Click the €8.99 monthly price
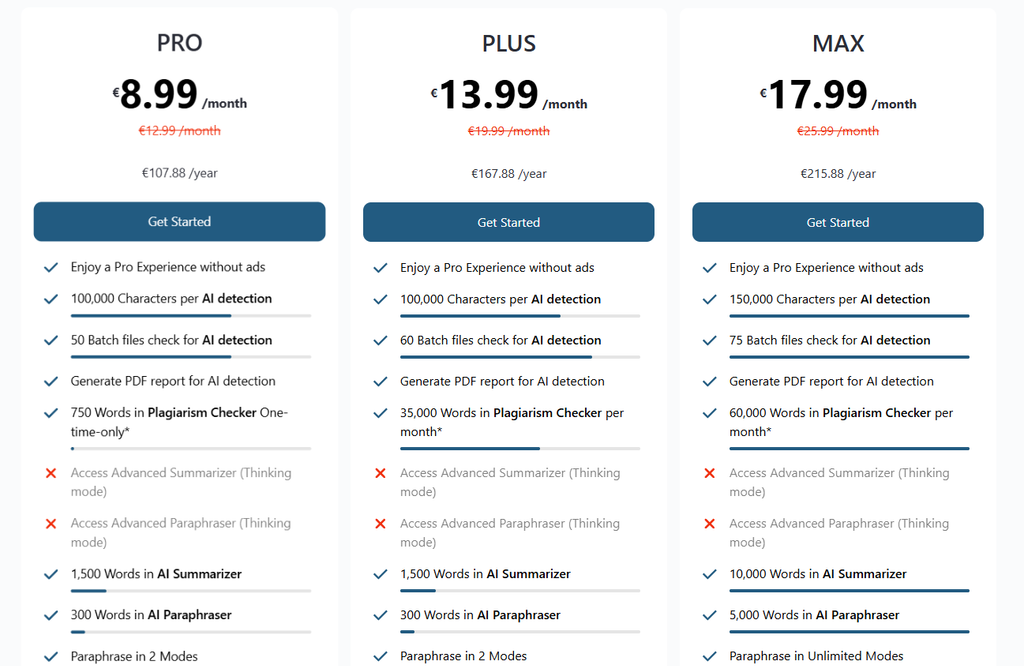This screenshot has height=666, width=1024. pos(180,94)
